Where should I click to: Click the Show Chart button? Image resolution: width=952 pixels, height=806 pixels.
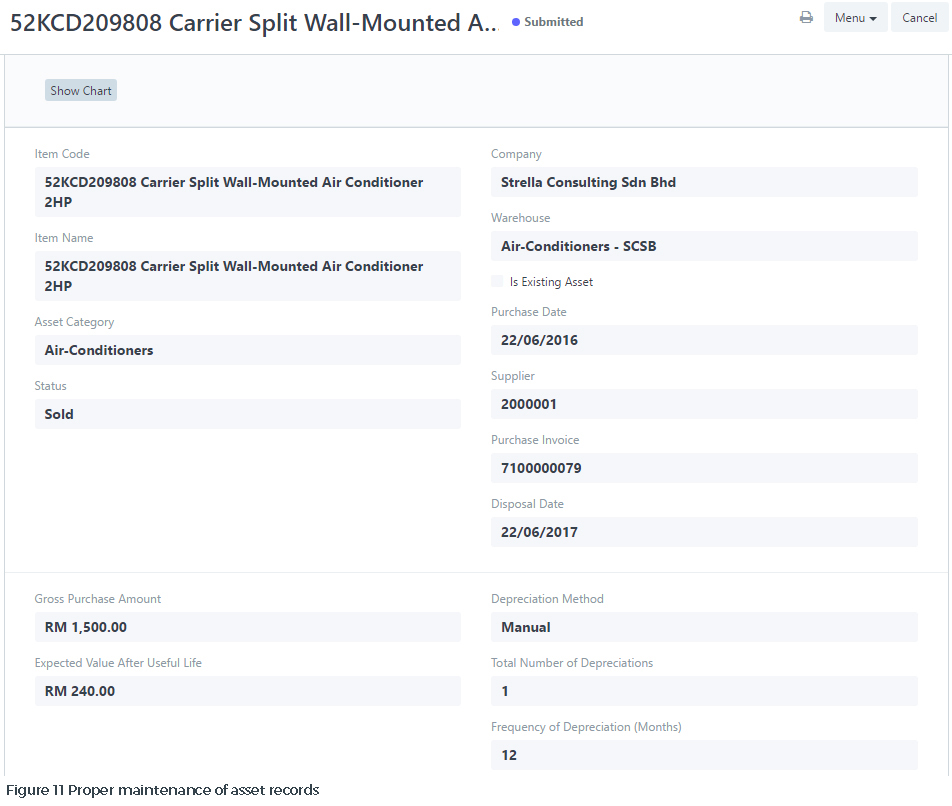coord(81,90)
